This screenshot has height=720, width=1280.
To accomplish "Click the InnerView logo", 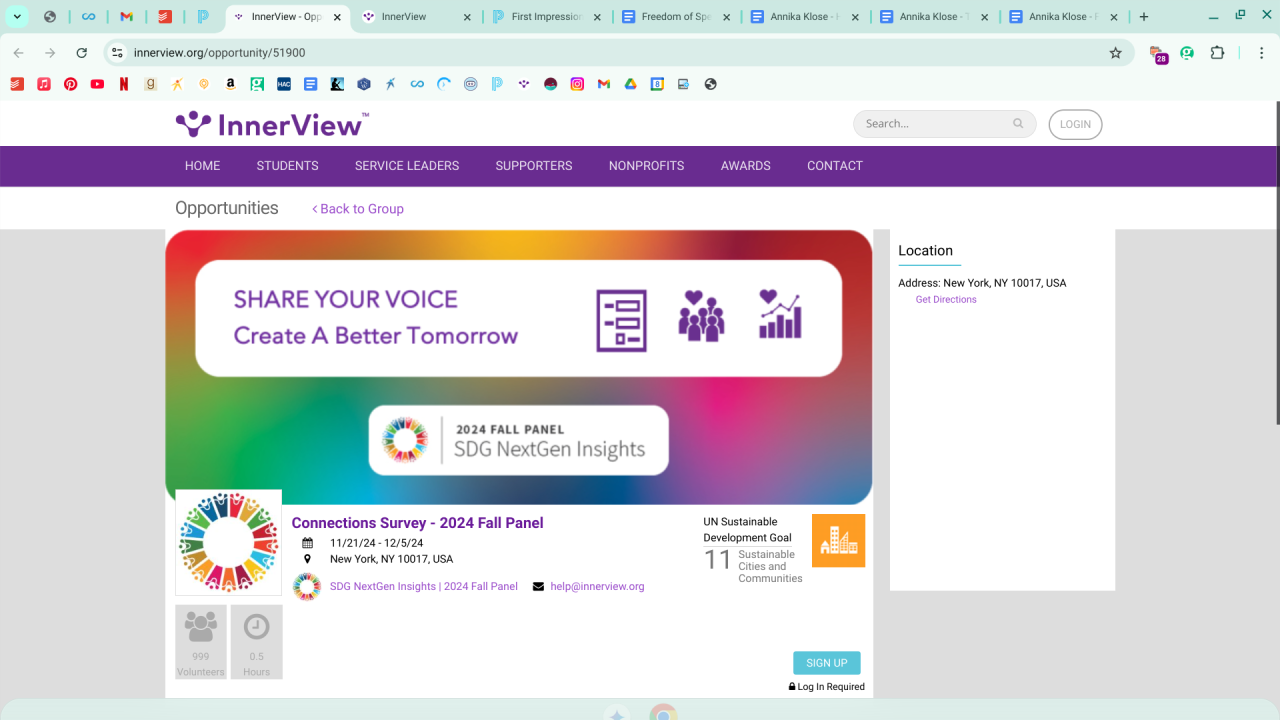I will (272, 124).
